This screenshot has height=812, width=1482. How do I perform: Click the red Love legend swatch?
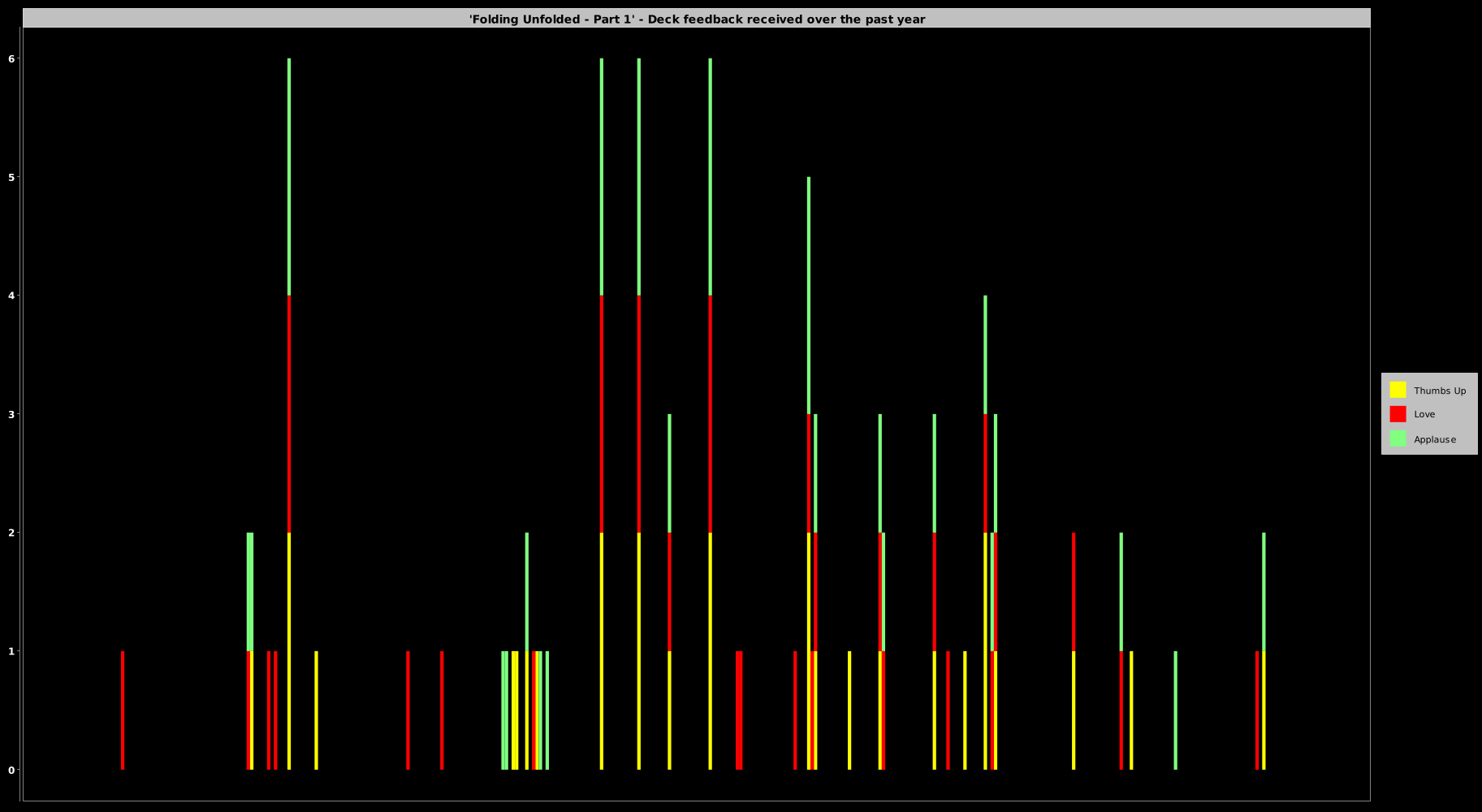click(1398, 414)
